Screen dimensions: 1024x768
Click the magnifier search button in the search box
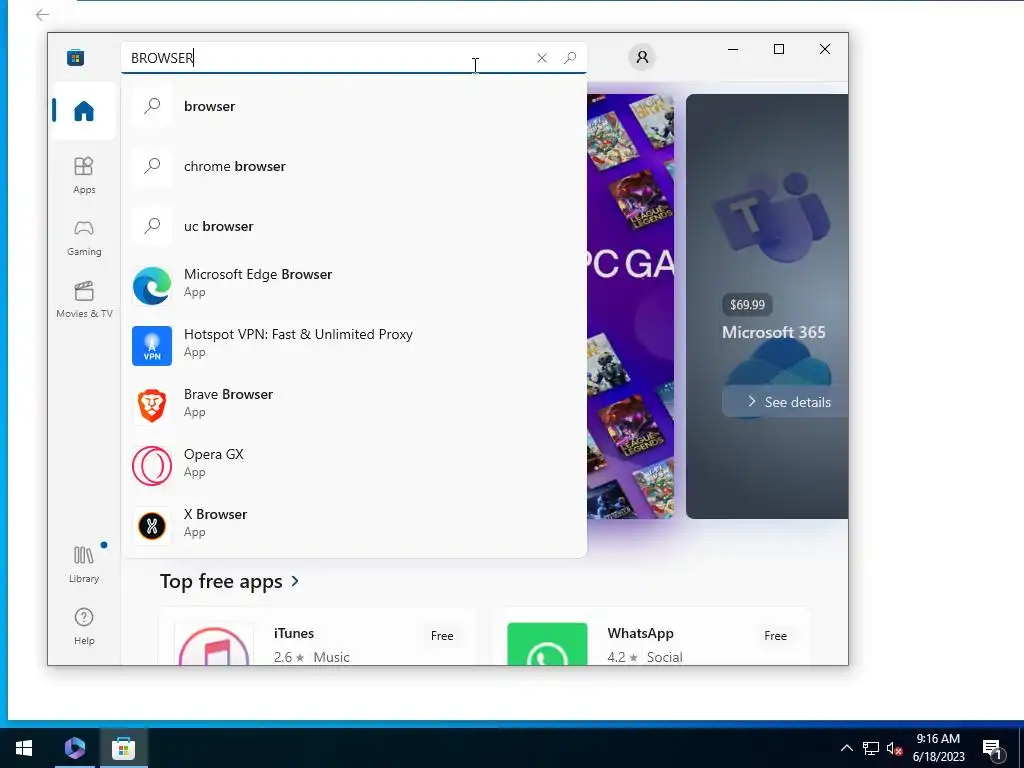569,58
